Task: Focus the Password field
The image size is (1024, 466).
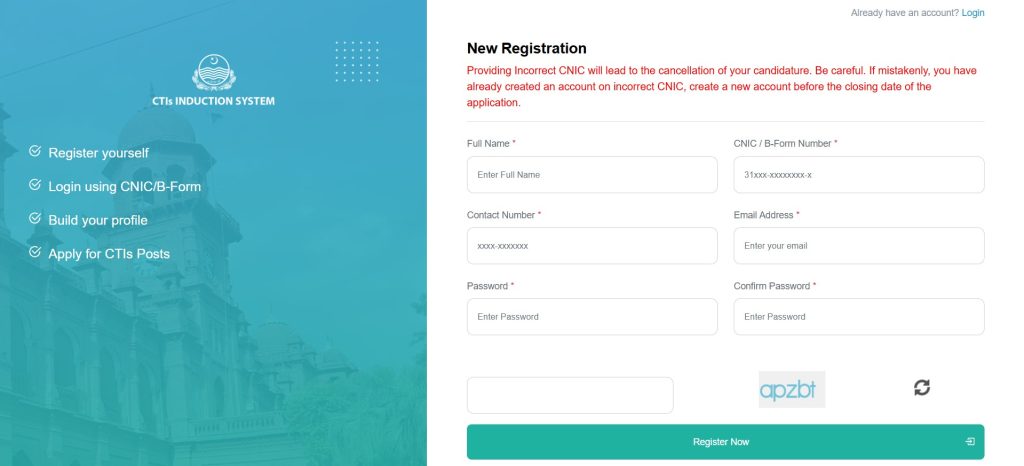Action: coord(592,317)
